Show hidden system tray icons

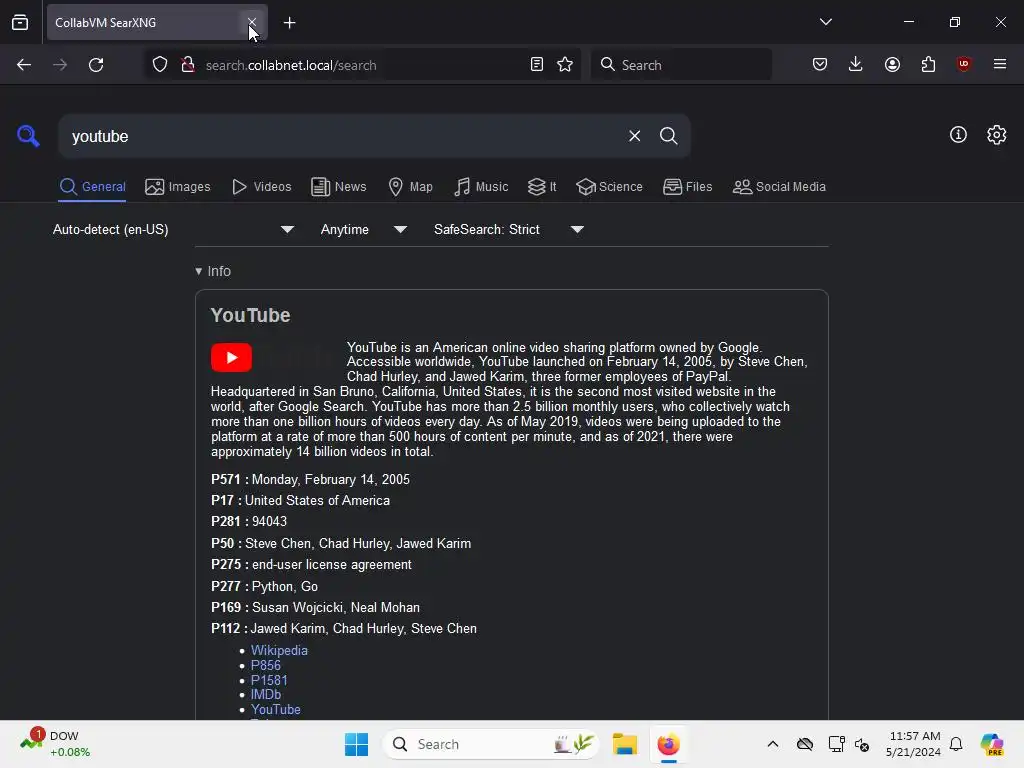point(773,744)
